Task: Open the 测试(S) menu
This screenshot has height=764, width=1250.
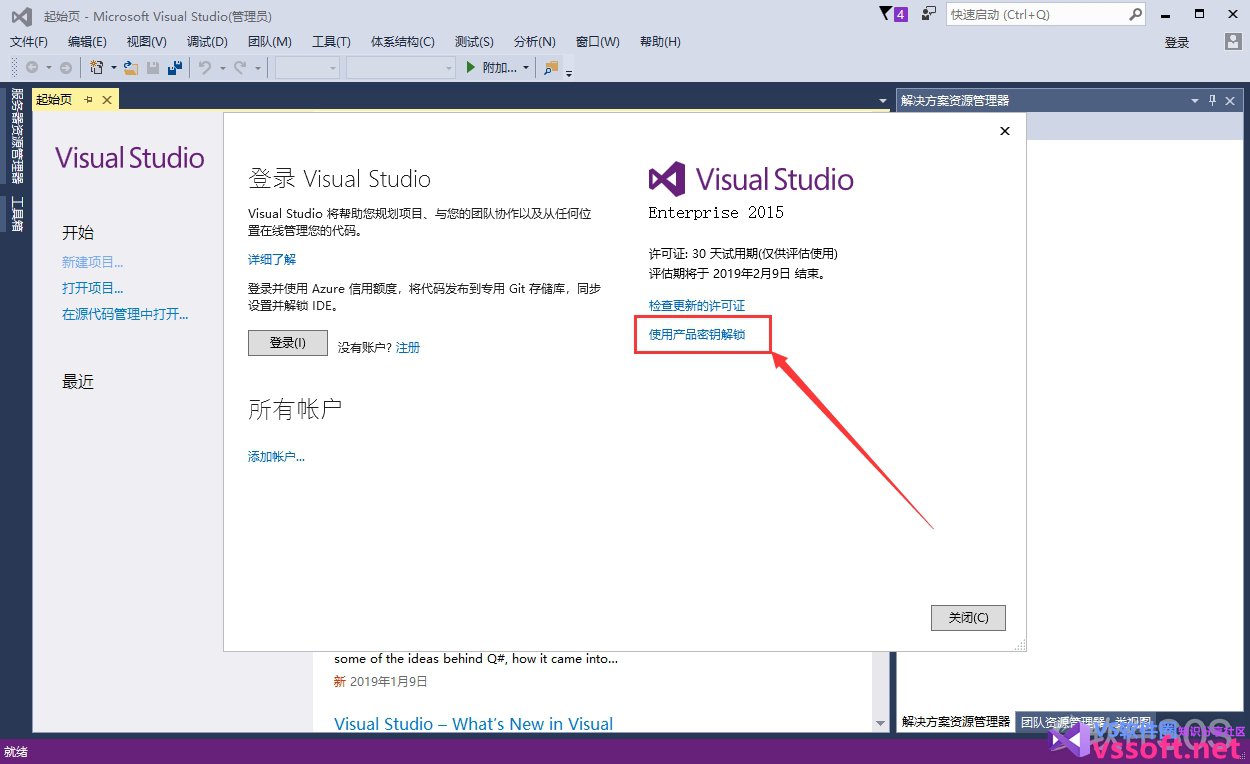Action: point(474,42)
